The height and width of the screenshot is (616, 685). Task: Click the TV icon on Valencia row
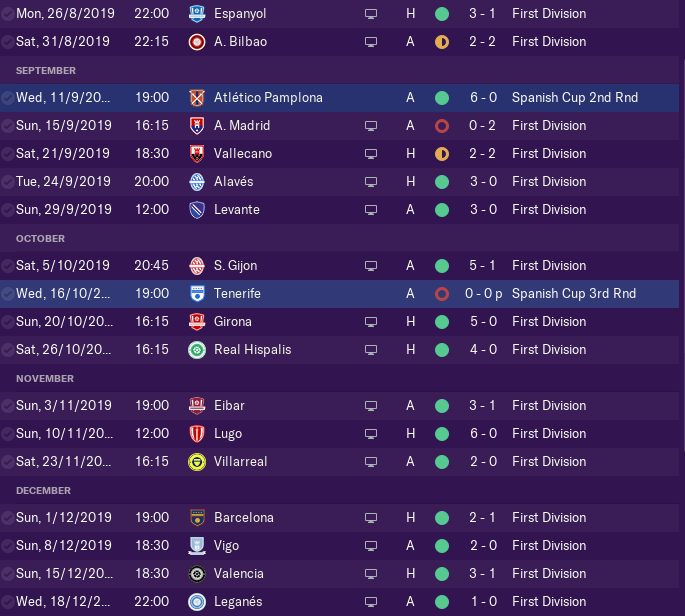click(x=372, y=574)
